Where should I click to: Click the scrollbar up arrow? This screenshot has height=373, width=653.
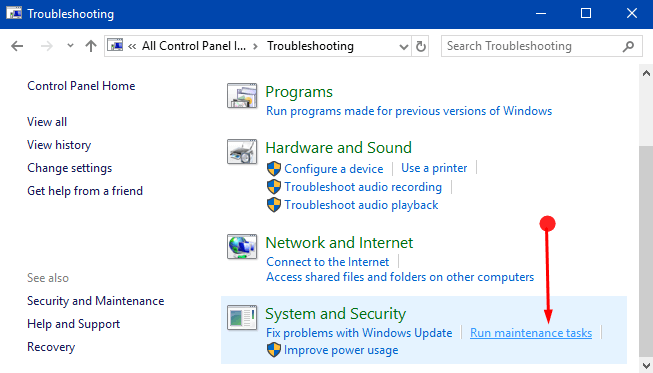[x=646, y=74]
